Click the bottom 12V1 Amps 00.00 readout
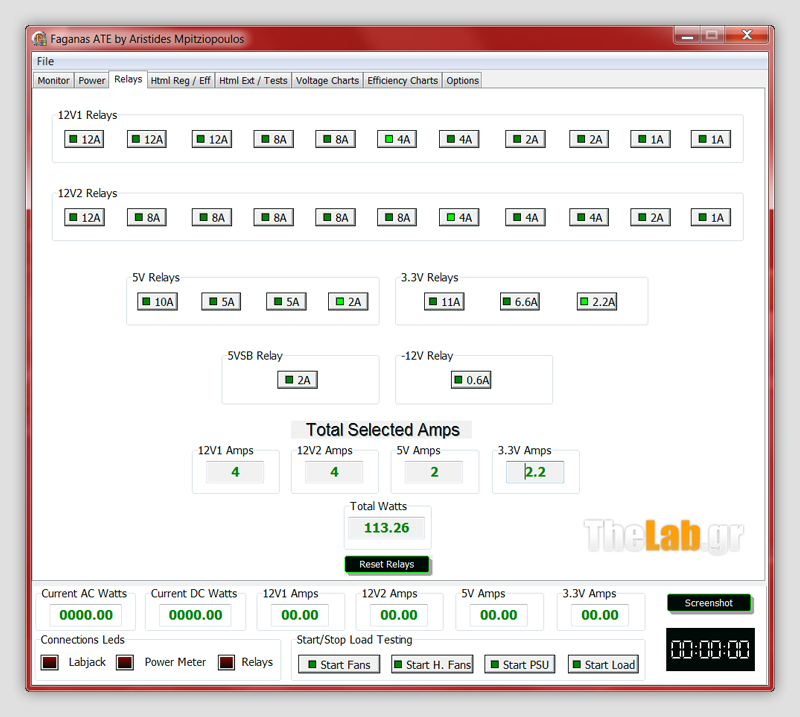Viewport: 800px width, 717px height. coord(299,615)
